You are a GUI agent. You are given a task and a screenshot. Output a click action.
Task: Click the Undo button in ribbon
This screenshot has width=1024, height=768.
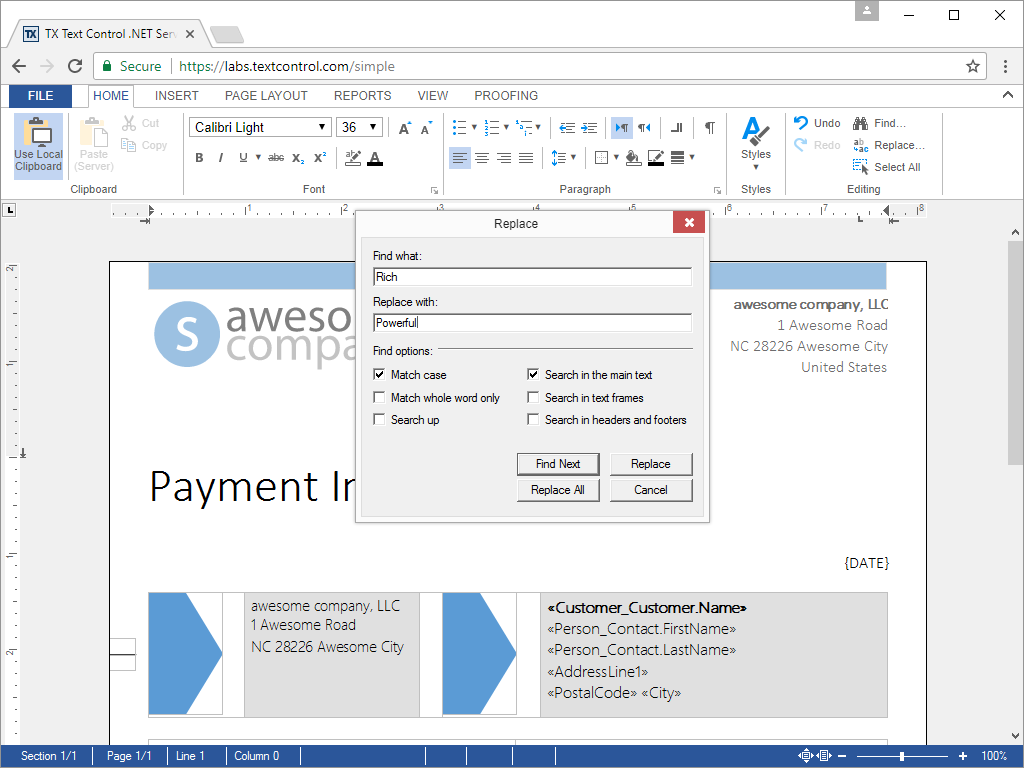tap(817, 123)
